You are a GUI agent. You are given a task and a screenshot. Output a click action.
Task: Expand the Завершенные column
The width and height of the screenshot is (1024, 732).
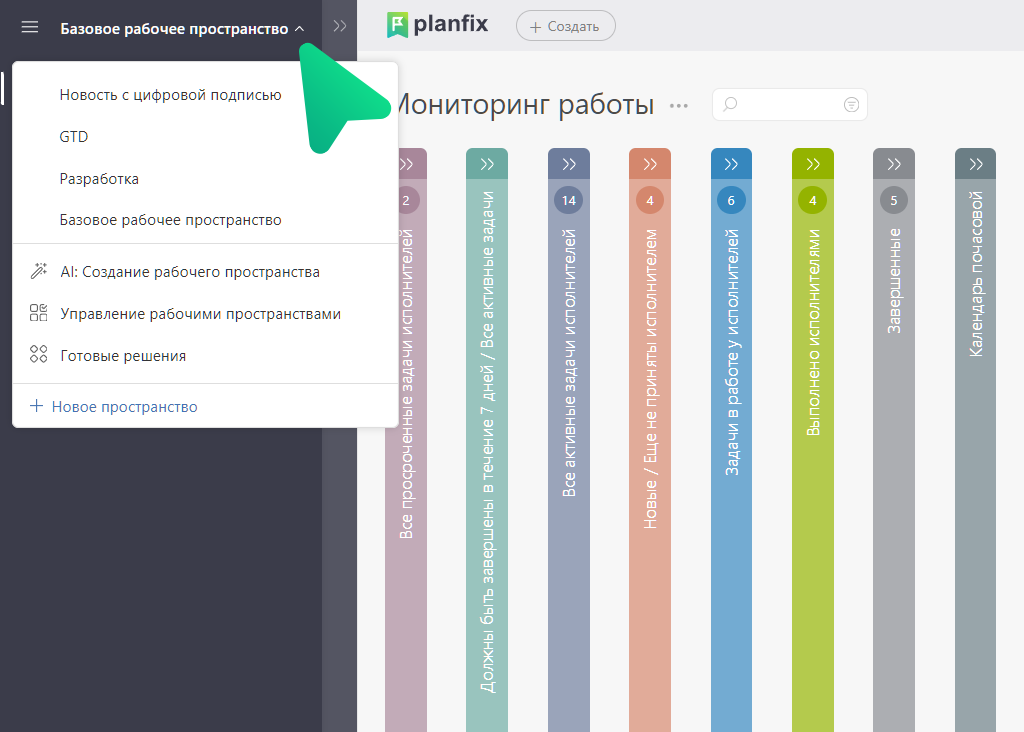[894, 164]
